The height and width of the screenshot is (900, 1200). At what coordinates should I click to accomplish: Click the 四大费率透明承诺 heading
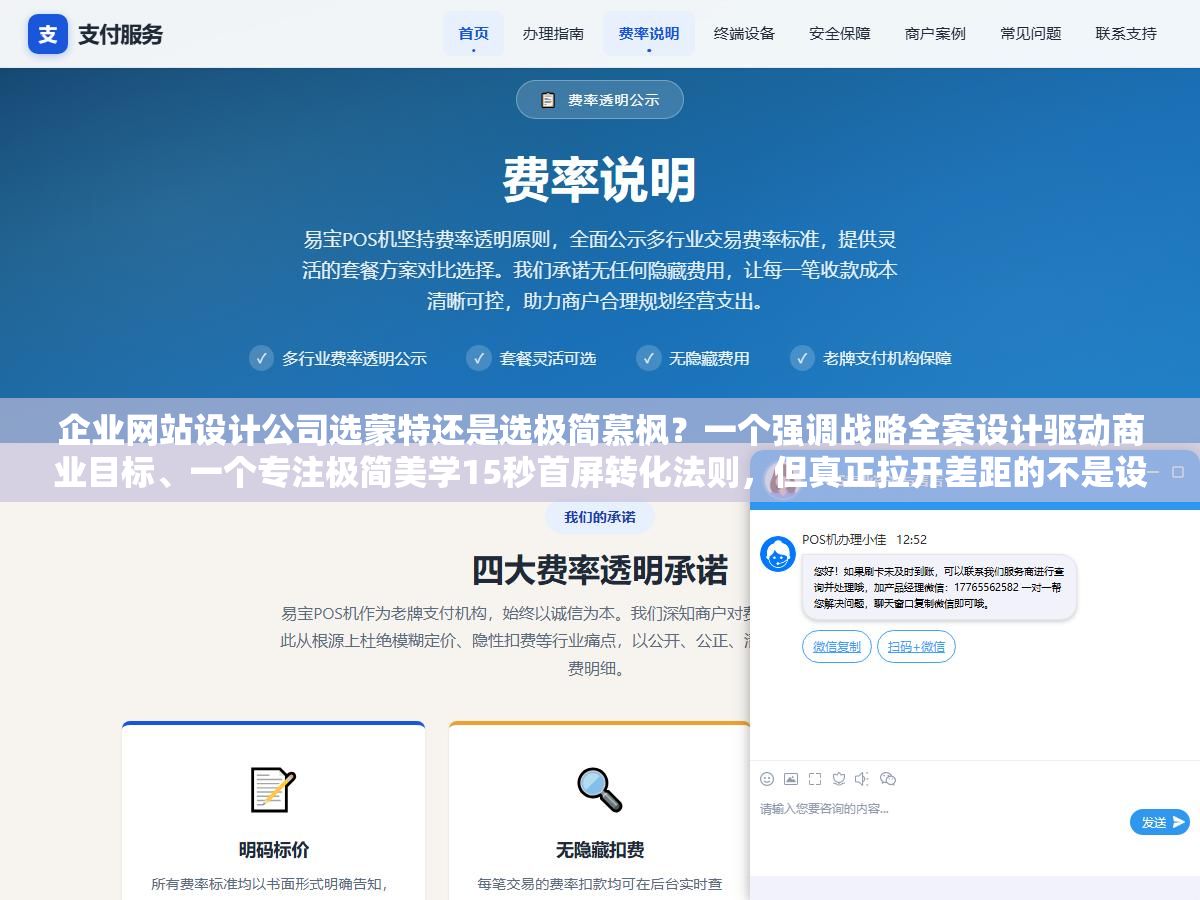tap(600, 570)
